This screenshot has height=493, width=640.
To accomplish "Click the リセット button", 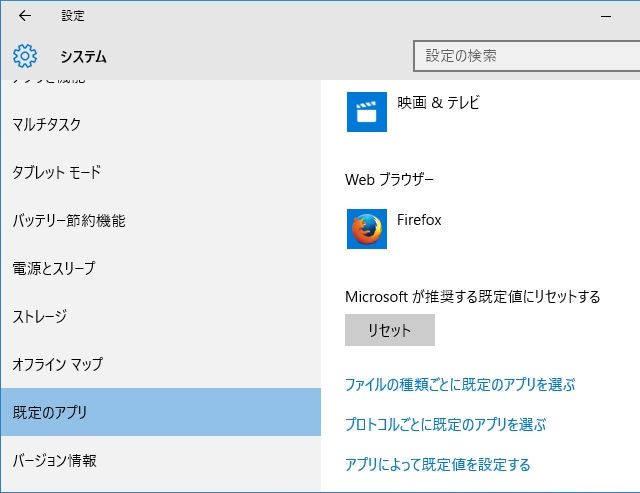I will pyautogui.click(x=390, y=330).
